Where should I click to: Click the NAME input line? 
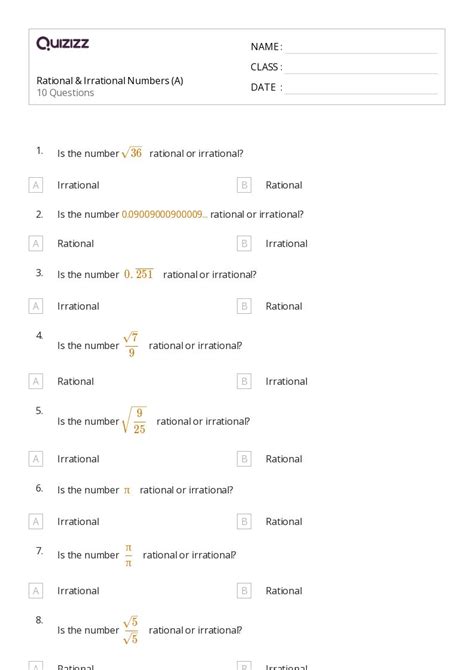click(x=361, y=48)
